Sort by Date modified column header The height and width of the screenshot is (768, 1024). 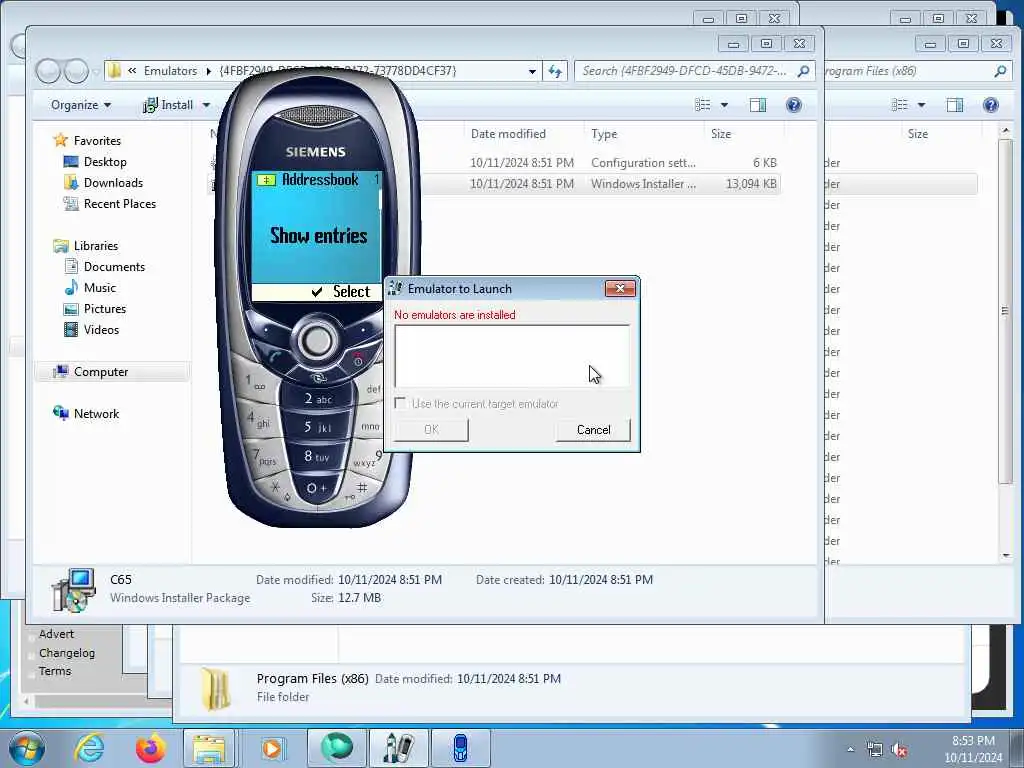[508, 134]
